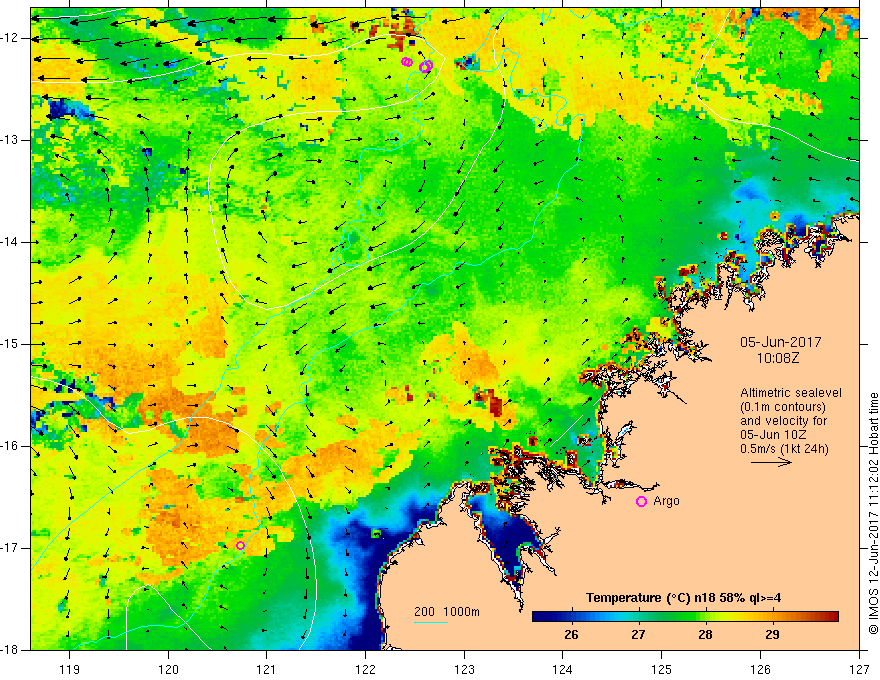Click the 'Temperature (°C) n18 58% ql>=4' title
Screen dimensions: 880x680
[684, 598]
